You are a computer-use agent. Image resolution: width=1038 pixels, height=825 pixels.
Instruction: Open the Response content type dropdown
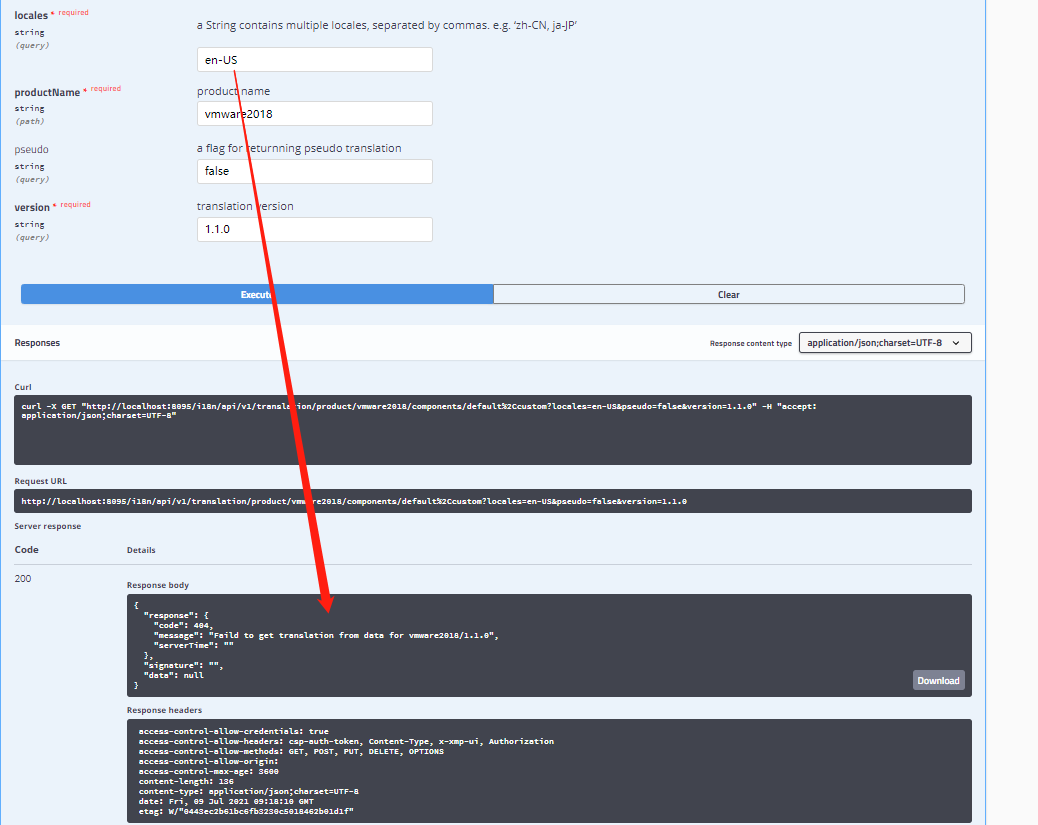(884, 342)
